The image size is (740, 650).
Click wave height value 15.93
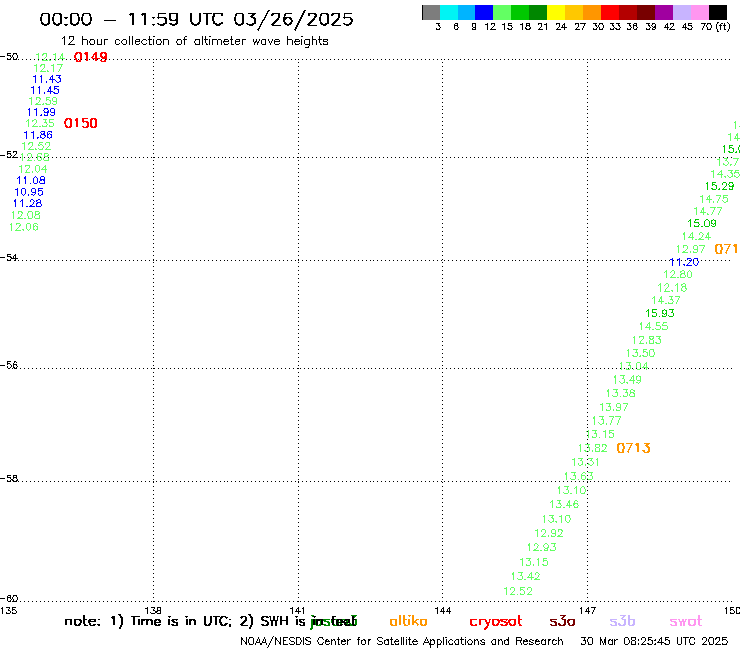[x=660, y=313]
